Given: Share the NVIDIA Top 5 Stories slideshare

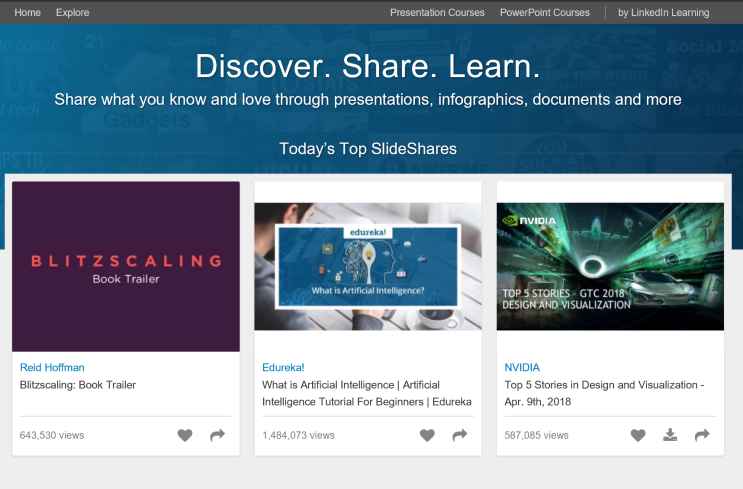Looking at the screenshot, I should pos(702,435).
